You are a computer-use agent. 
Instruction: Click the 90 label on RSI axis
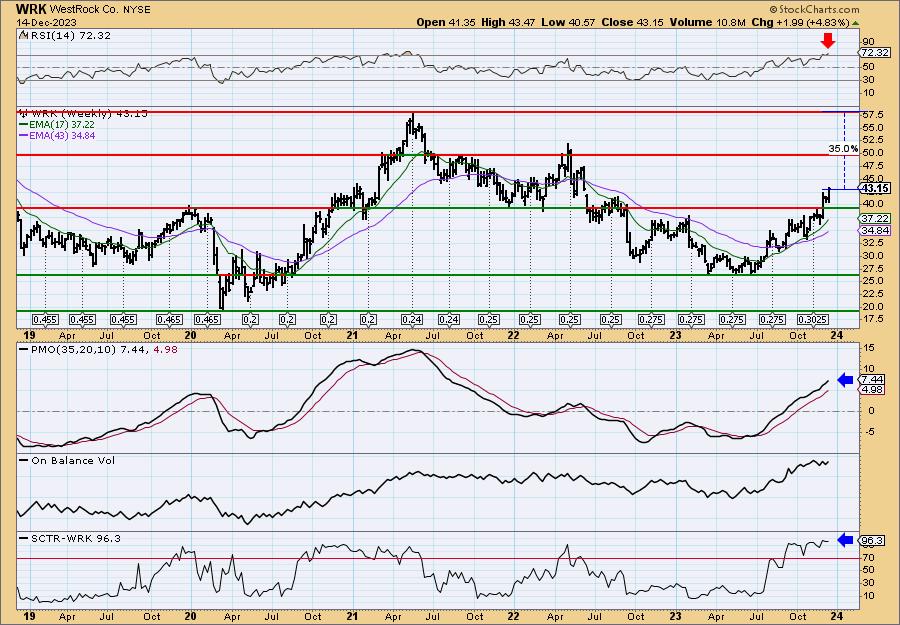pyautogui.click(x=868, y=42)
